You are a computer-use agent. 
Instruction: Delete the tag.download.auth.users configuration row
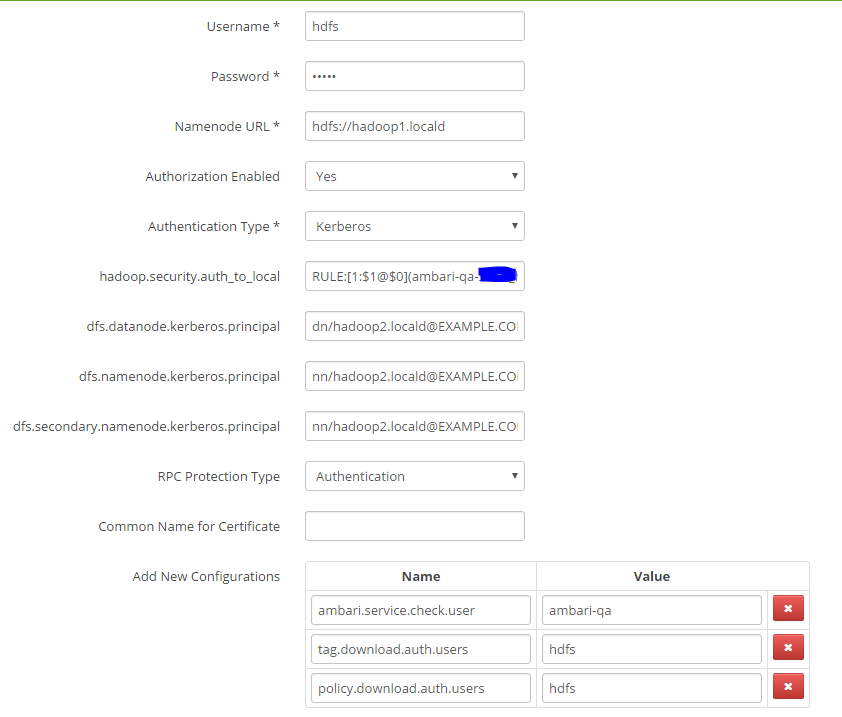(x=788, y=647)
